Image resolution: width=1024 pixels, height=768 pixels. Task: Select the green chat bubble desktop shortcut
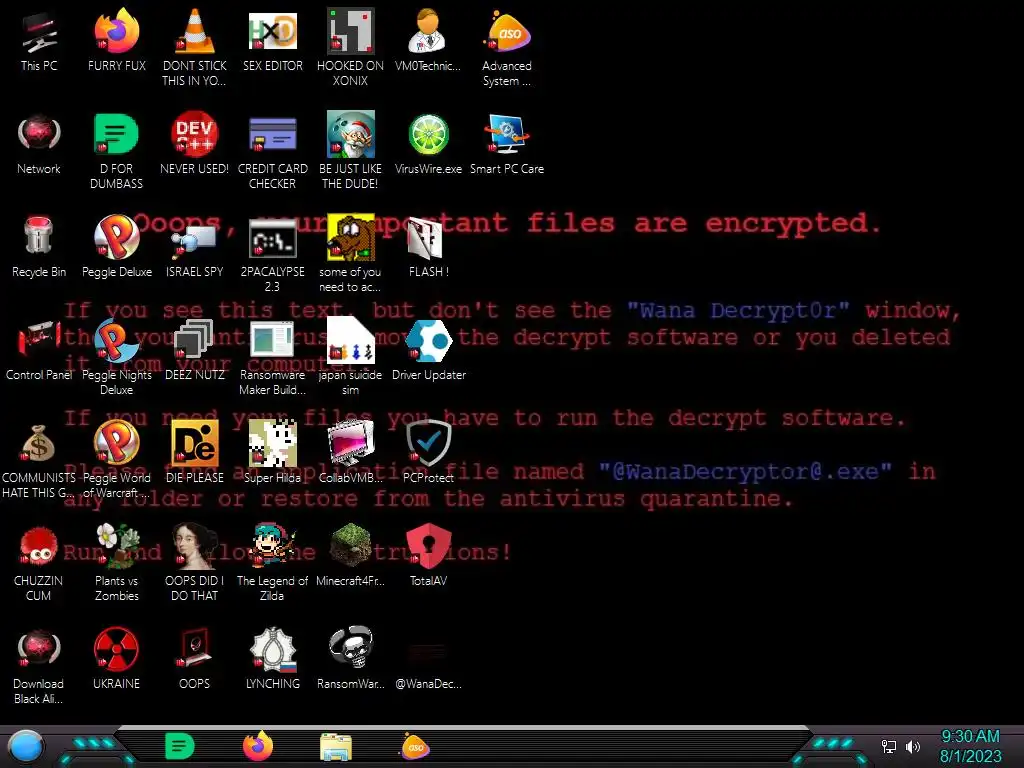[x=117, y=152]
